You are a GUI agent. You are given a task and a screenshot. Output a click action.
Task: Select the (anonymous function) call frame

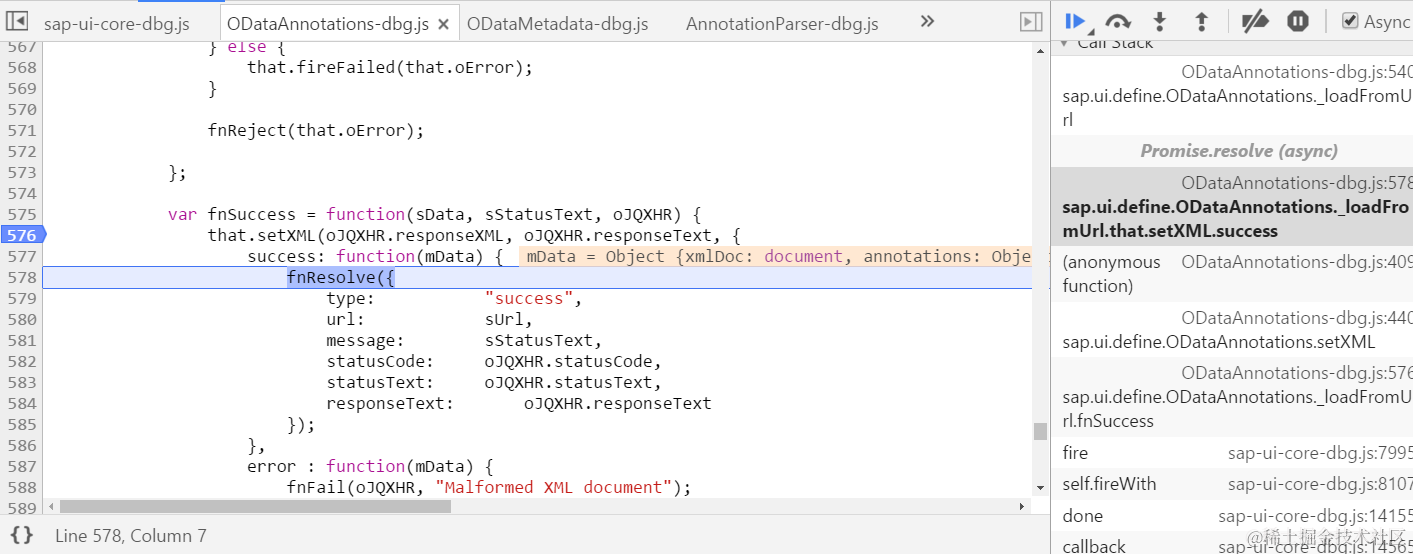(x=1232, y=274)
